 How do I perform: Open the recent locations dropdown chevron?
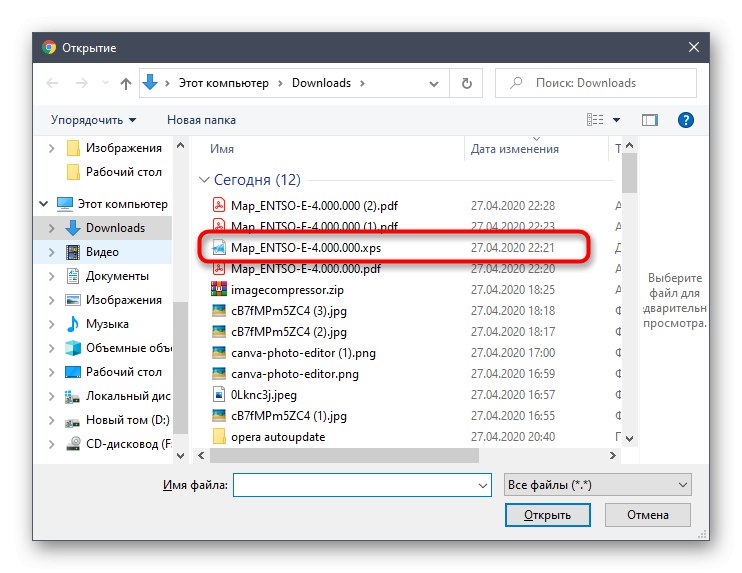[105, 83]
